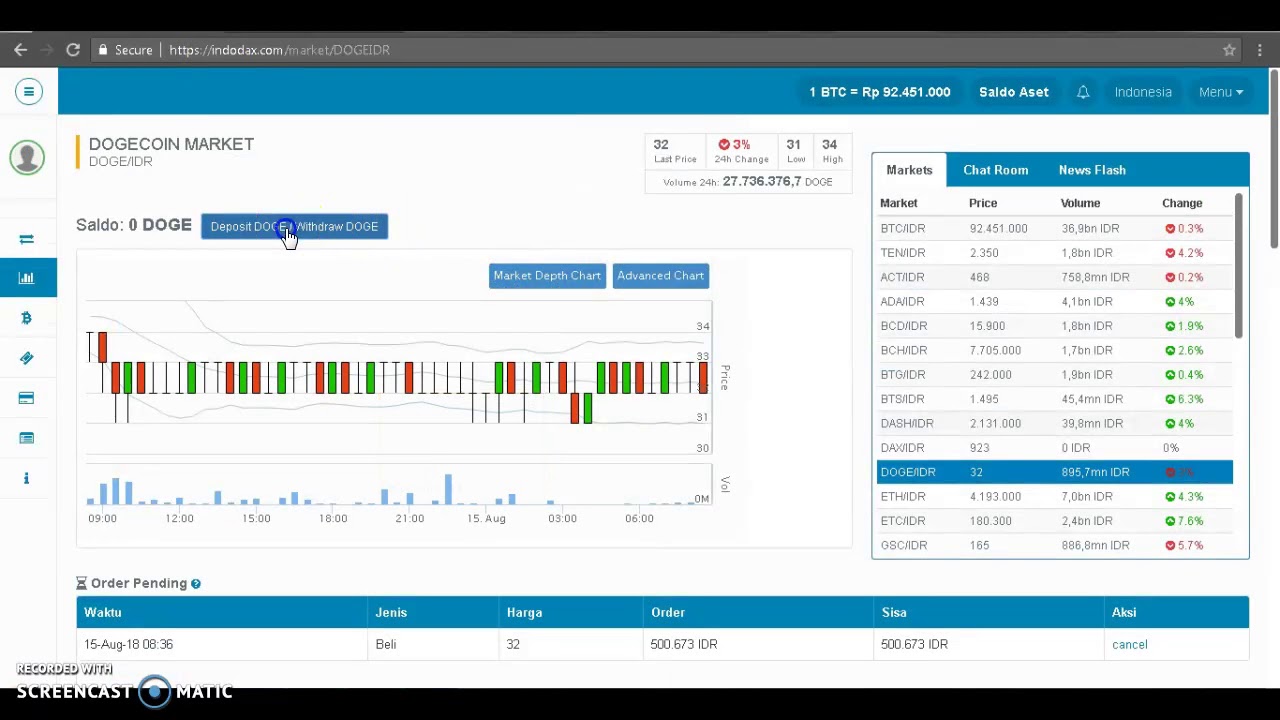Open the notification bell
The height and width of the screenshot is (720, 1280).
pos(1083,92)
